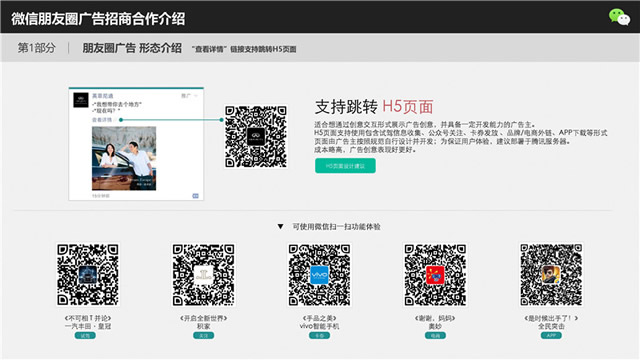The height and width of the screenshot is (360, 640).
Task: Click the 可使用微信扫一扫功能体验 text
Action: 336,227
